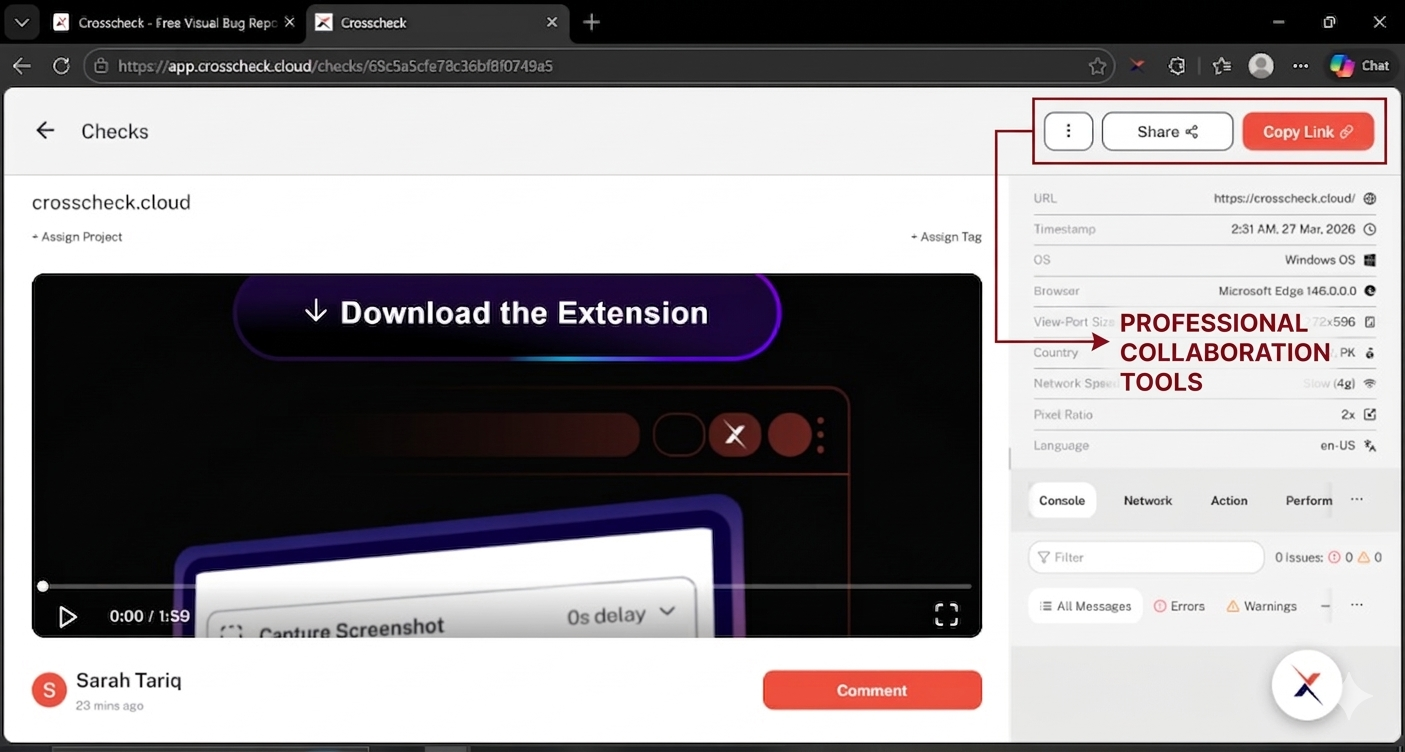1405x752 pixels.
Task: Open the browser tab search chevron
Action: click(21, 21)
